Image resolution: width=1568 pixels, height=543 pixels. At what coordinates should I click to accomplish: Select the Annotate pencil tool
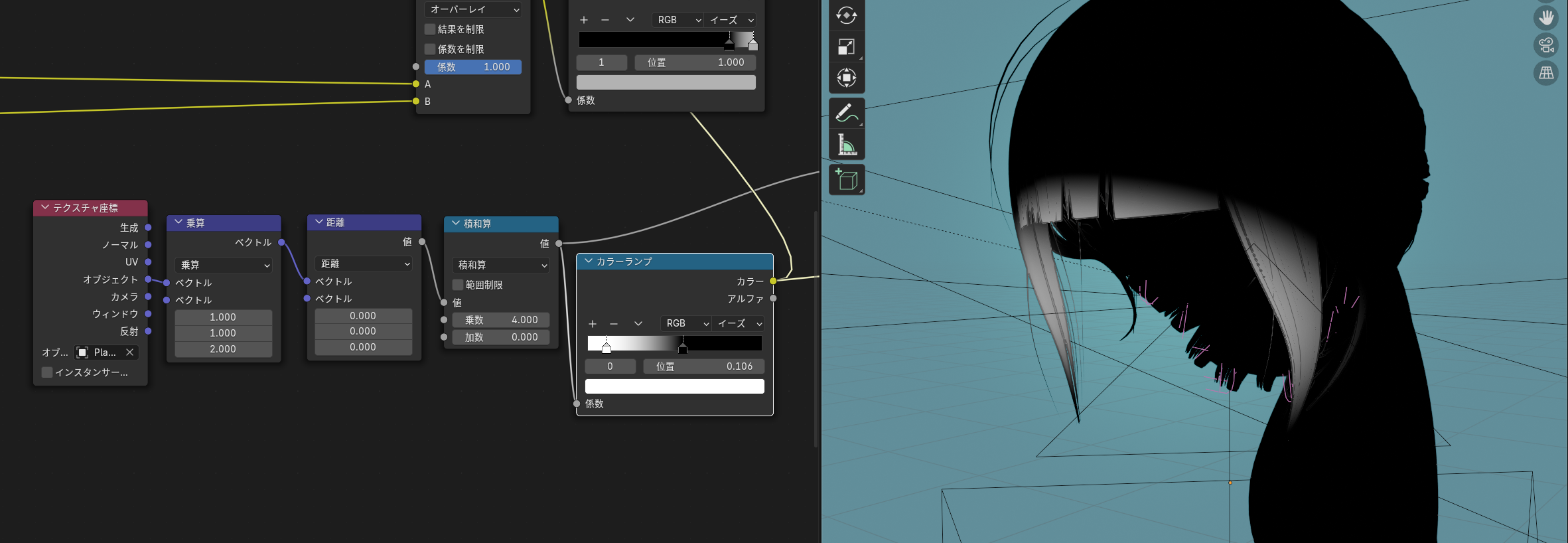pos(847,113)
